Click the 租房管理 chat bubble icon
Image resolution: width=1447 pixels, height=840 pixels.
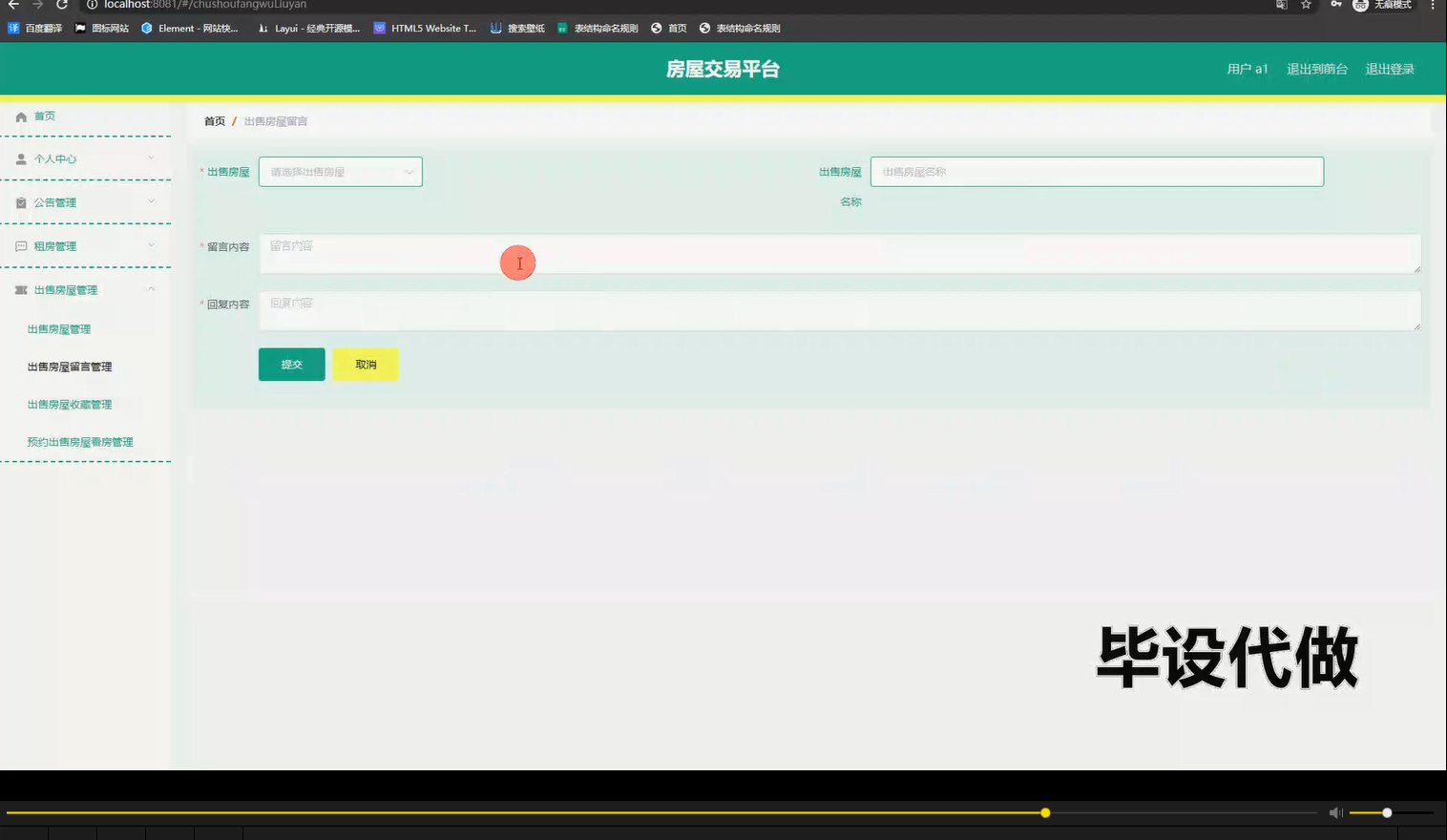pyautogui.click(x=20, y=245)
